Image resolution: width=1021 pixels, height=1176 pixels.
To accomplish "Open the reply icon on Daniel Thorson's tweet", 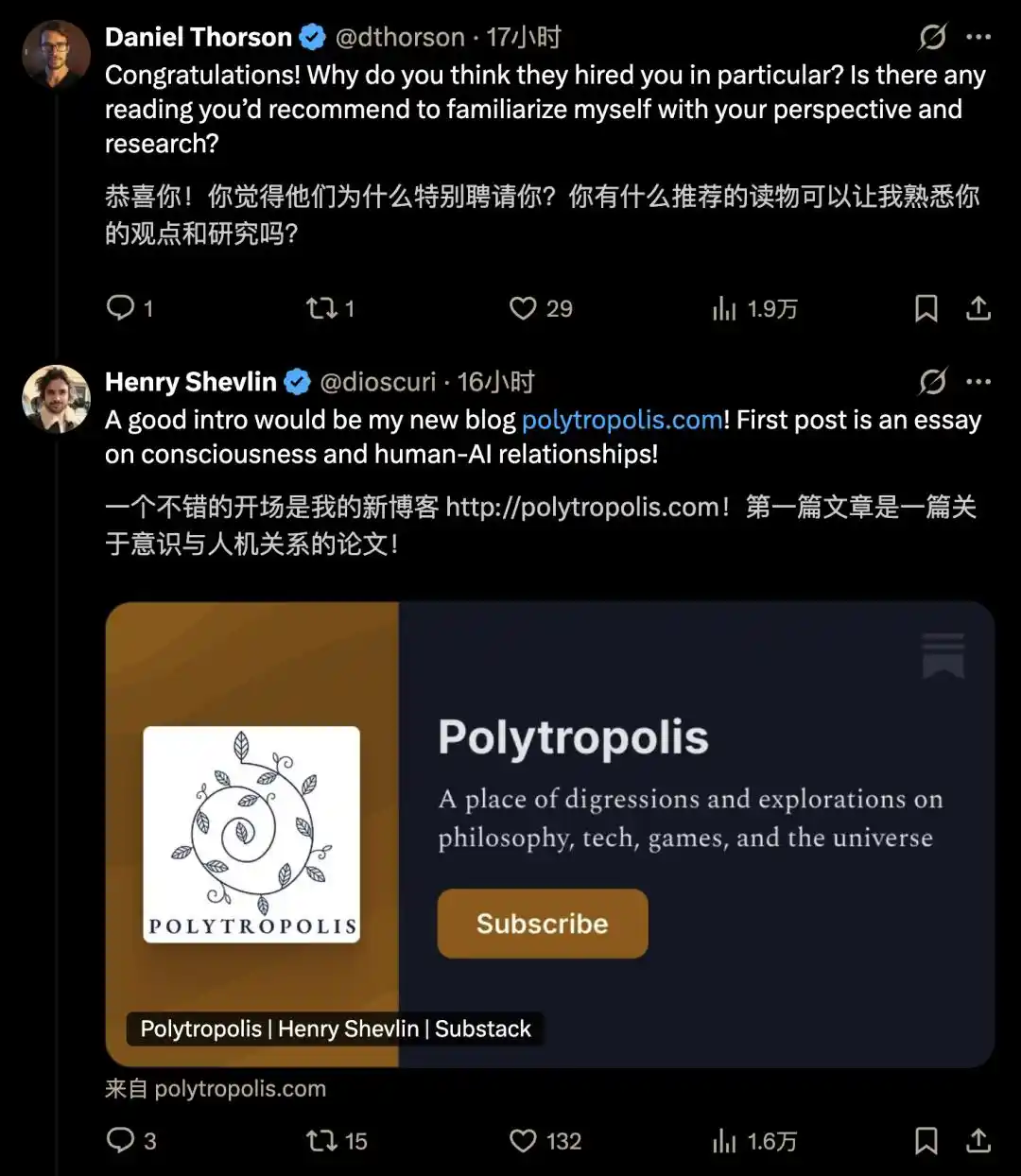I will 121,308.
